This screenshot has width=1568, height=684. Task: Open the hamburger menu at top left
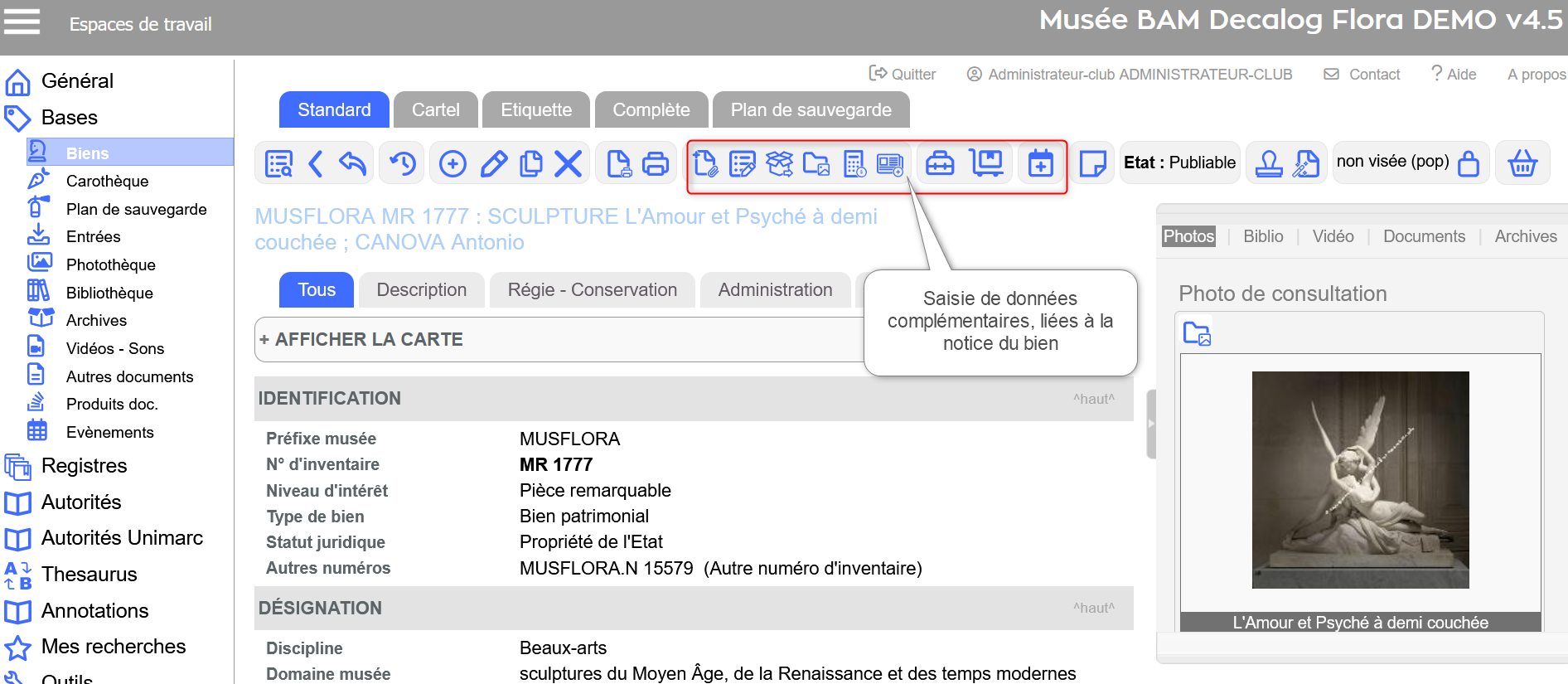[22, 22]
